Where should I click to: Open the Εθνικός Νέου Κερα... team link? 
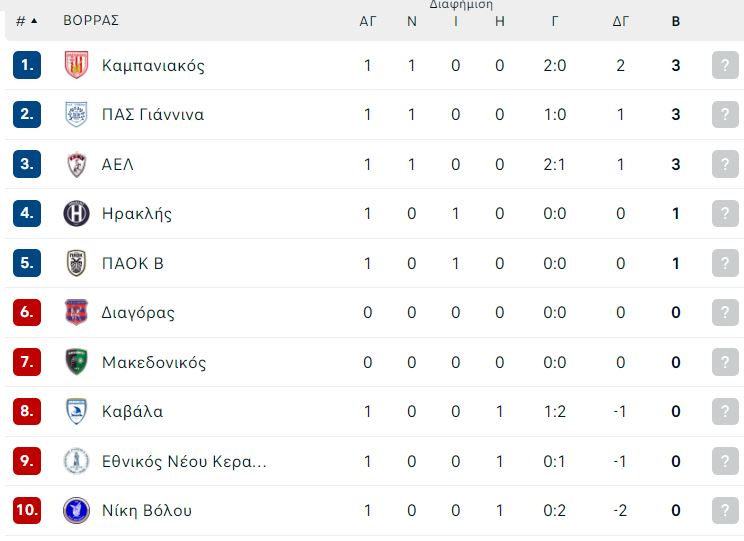click(x=184, y=461)
